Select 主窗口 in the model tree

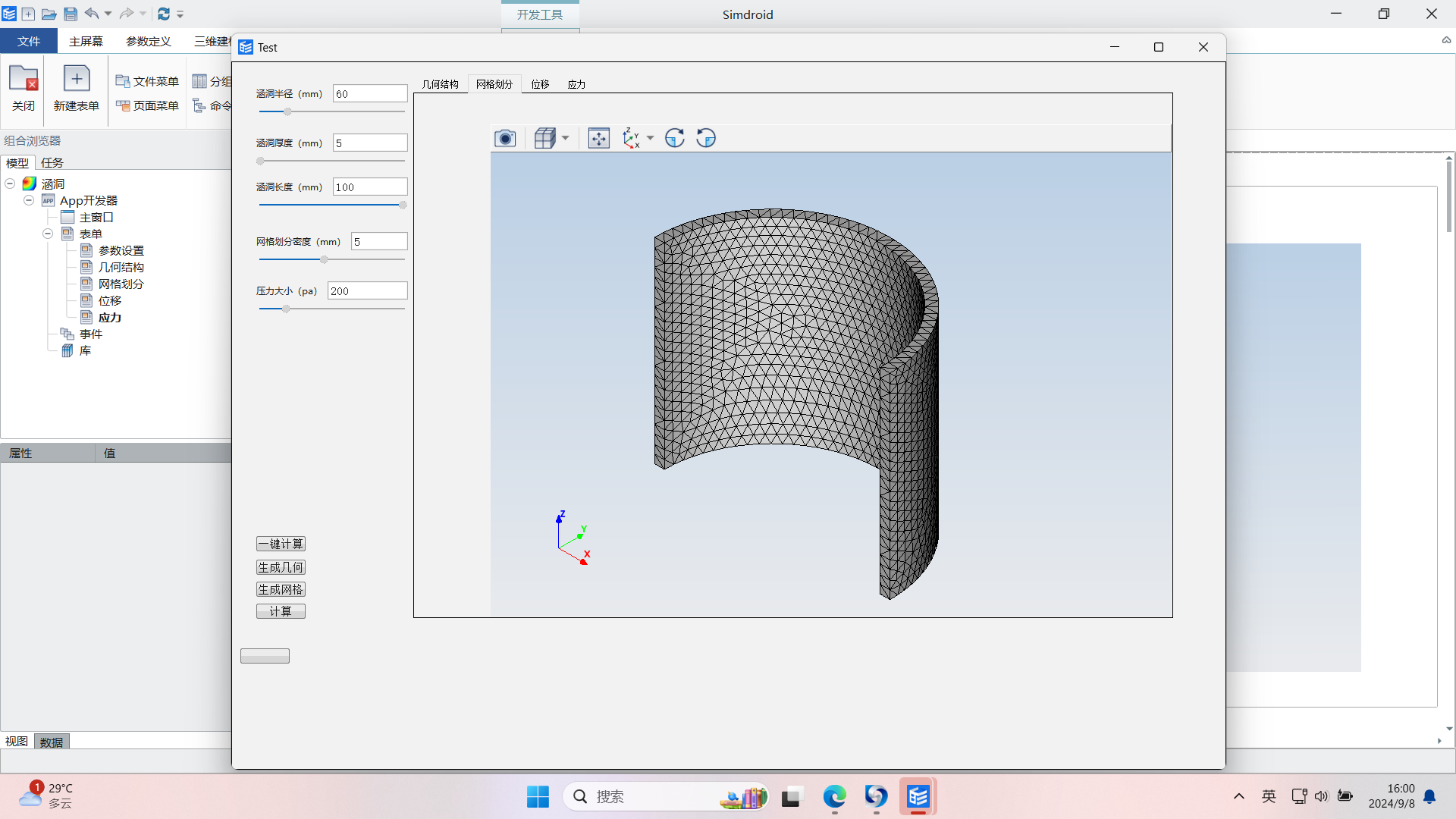[96, 217]
